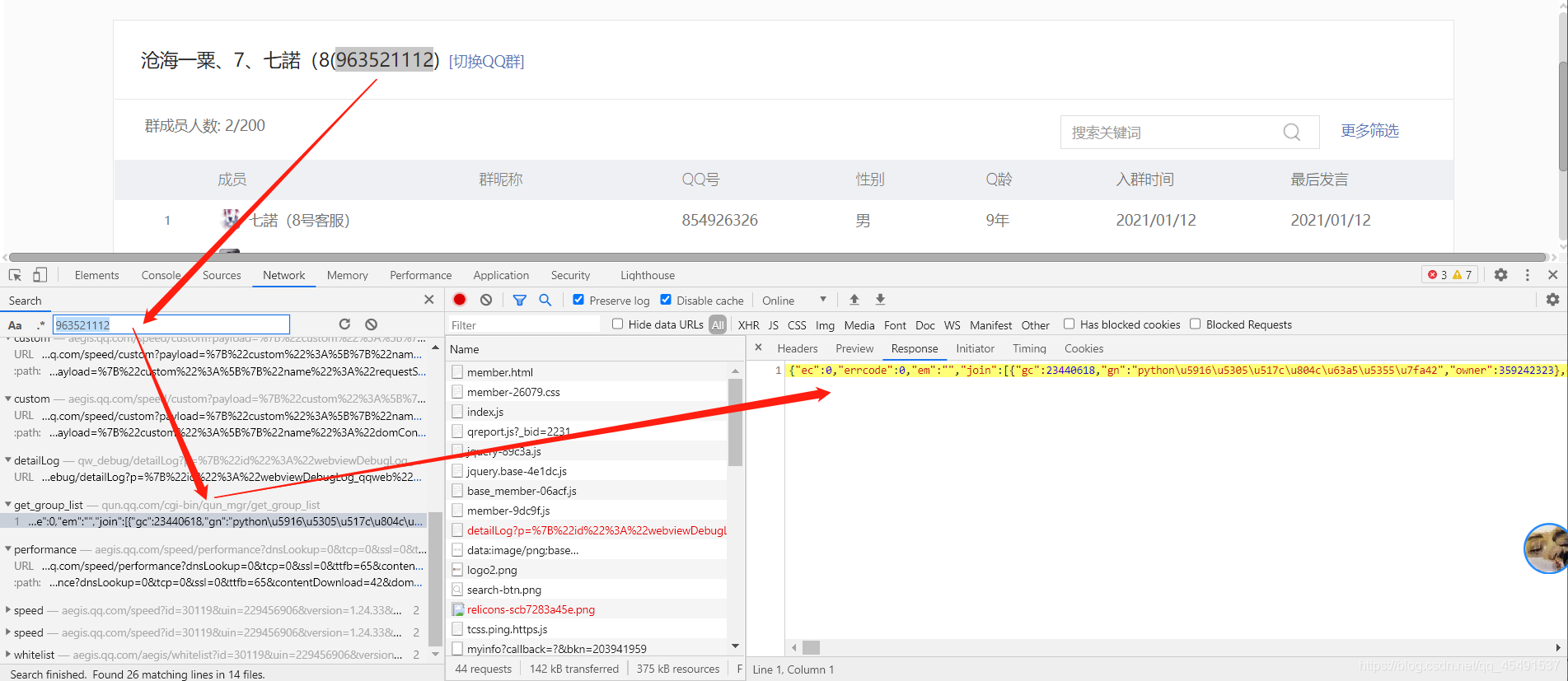Click the 切换QQ群 link
Screen dimensions: 1568x681
486,61
